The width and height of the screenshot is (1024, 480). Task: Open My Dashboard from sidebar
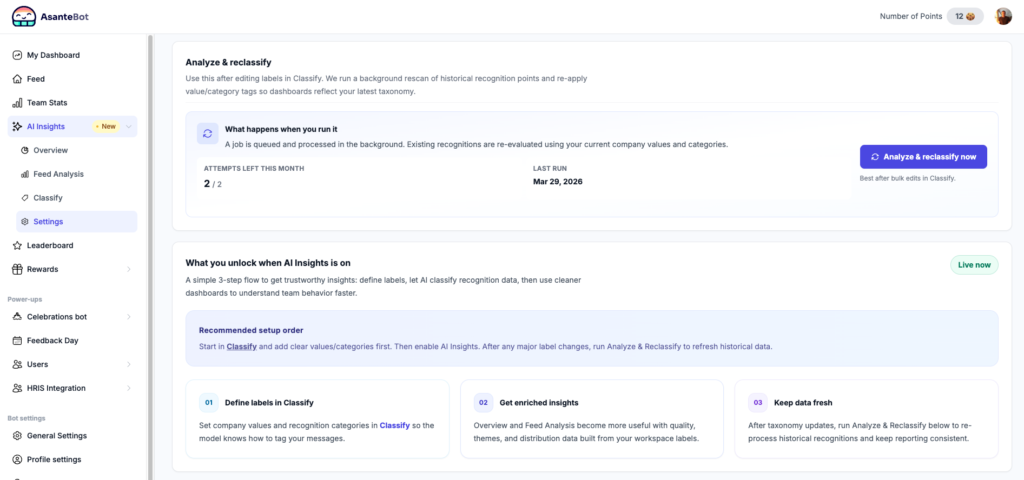tap(53, 55)
